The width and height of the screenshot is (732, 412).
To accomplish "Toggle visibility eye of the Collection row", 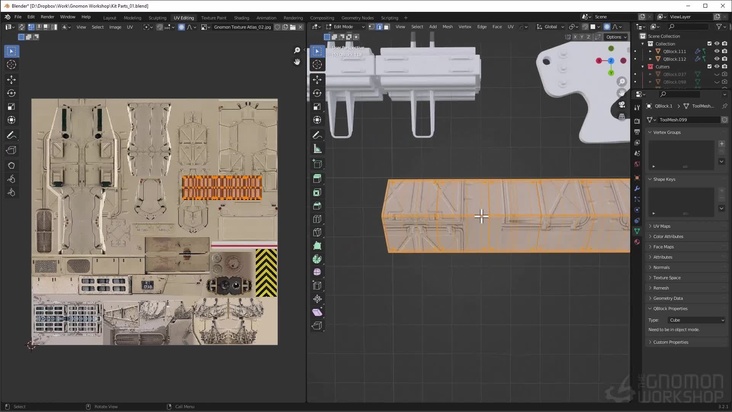I will (x=717, y=44).
